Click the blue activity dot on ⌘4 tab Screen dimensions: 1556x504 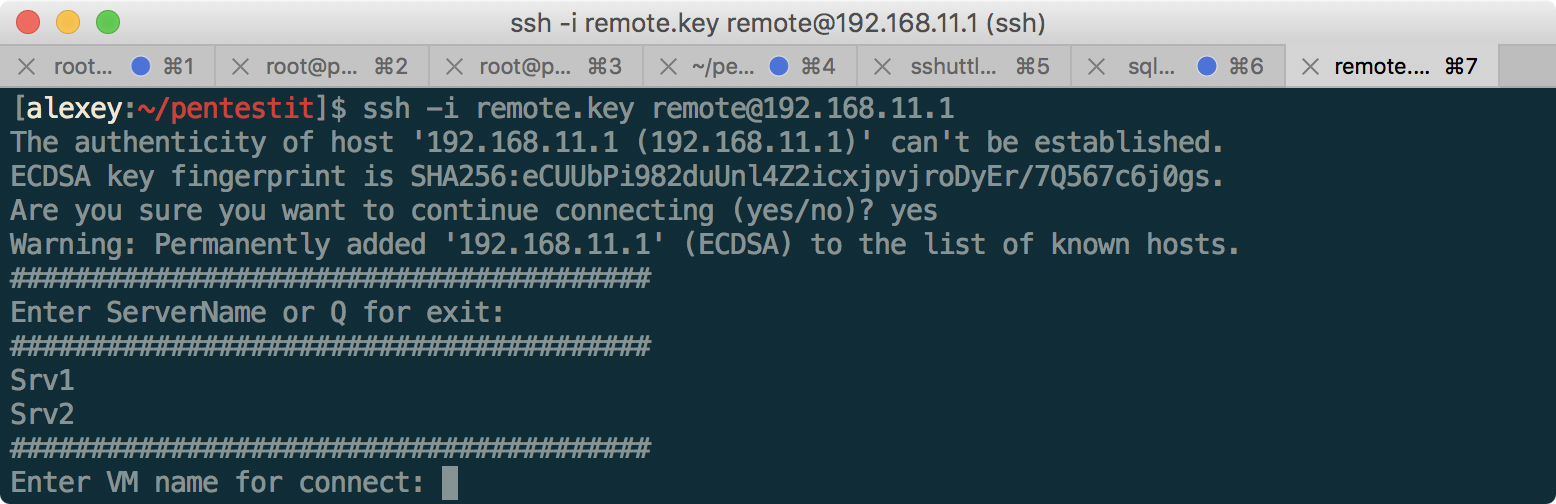click(x=779, y=67)
